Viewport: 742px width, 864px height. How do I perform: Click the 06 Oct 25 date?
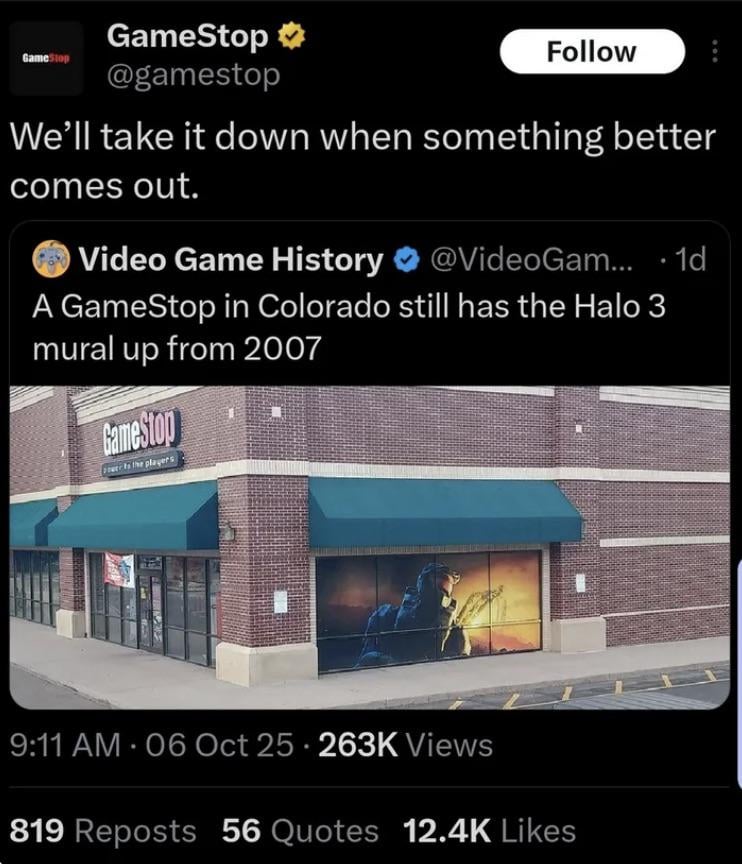[220, 746]
